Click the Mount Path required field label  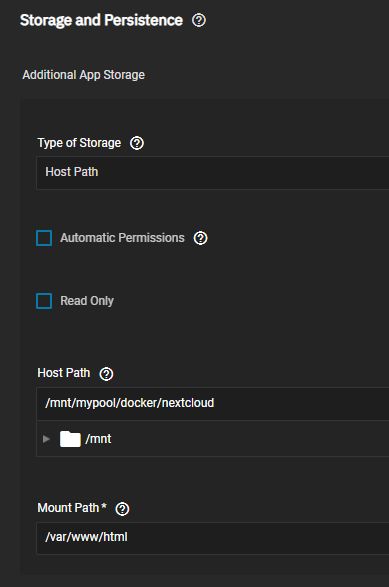pos(72,508)
